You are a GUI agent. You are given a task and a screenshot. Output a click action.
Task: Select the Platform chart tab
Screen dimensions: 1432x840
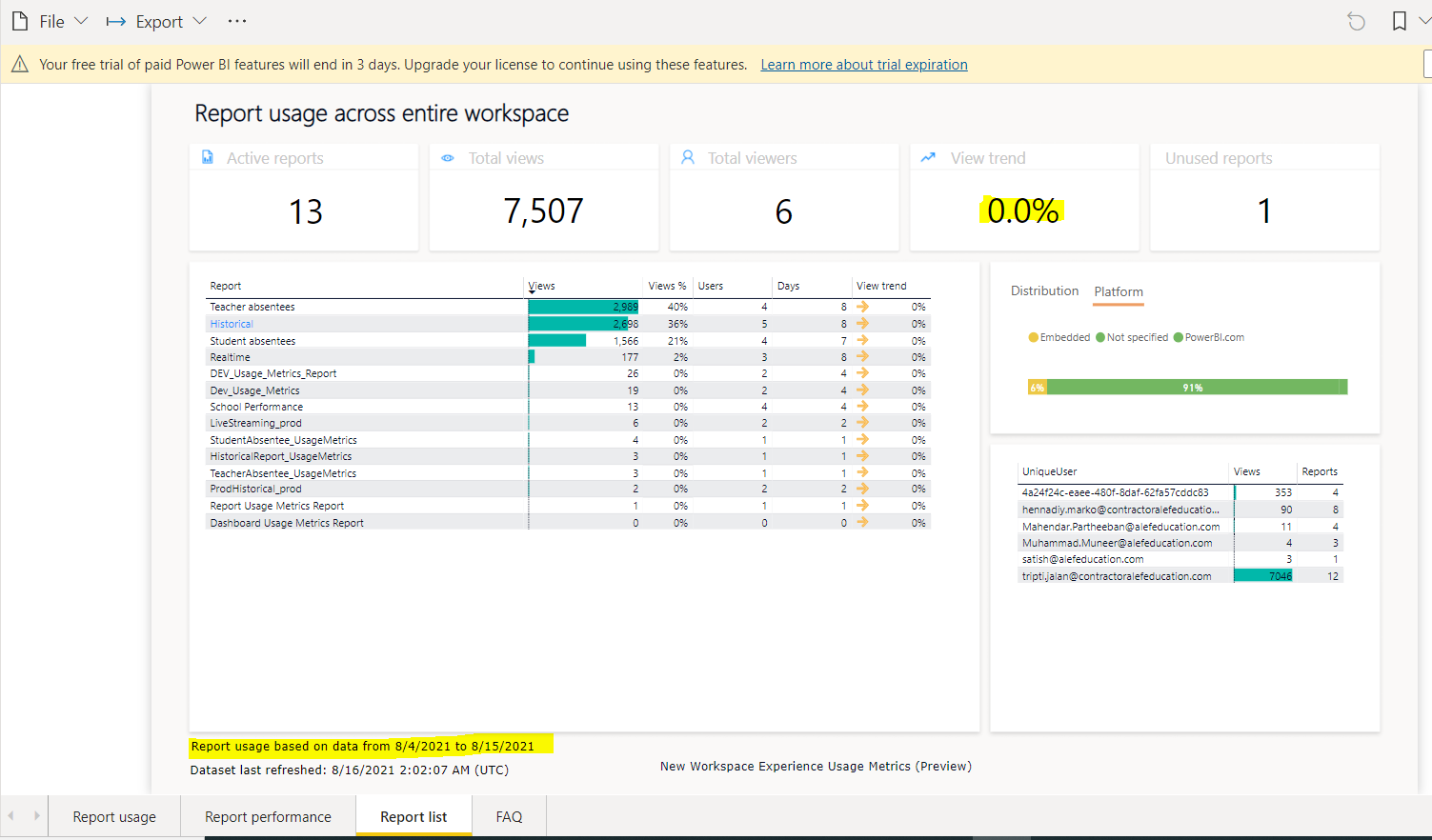pos(1119,291)
